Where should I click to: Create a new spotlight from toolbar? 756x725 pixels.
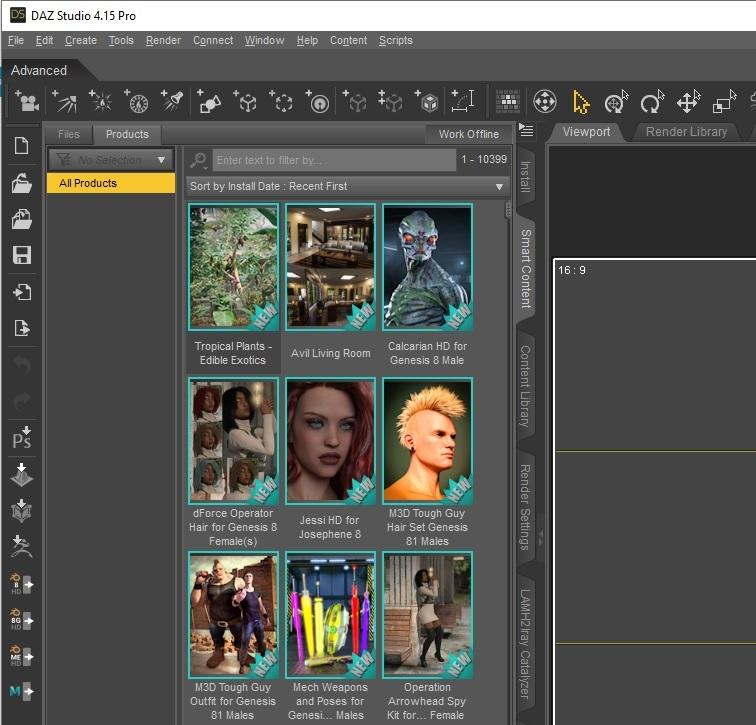pos(172,101)
